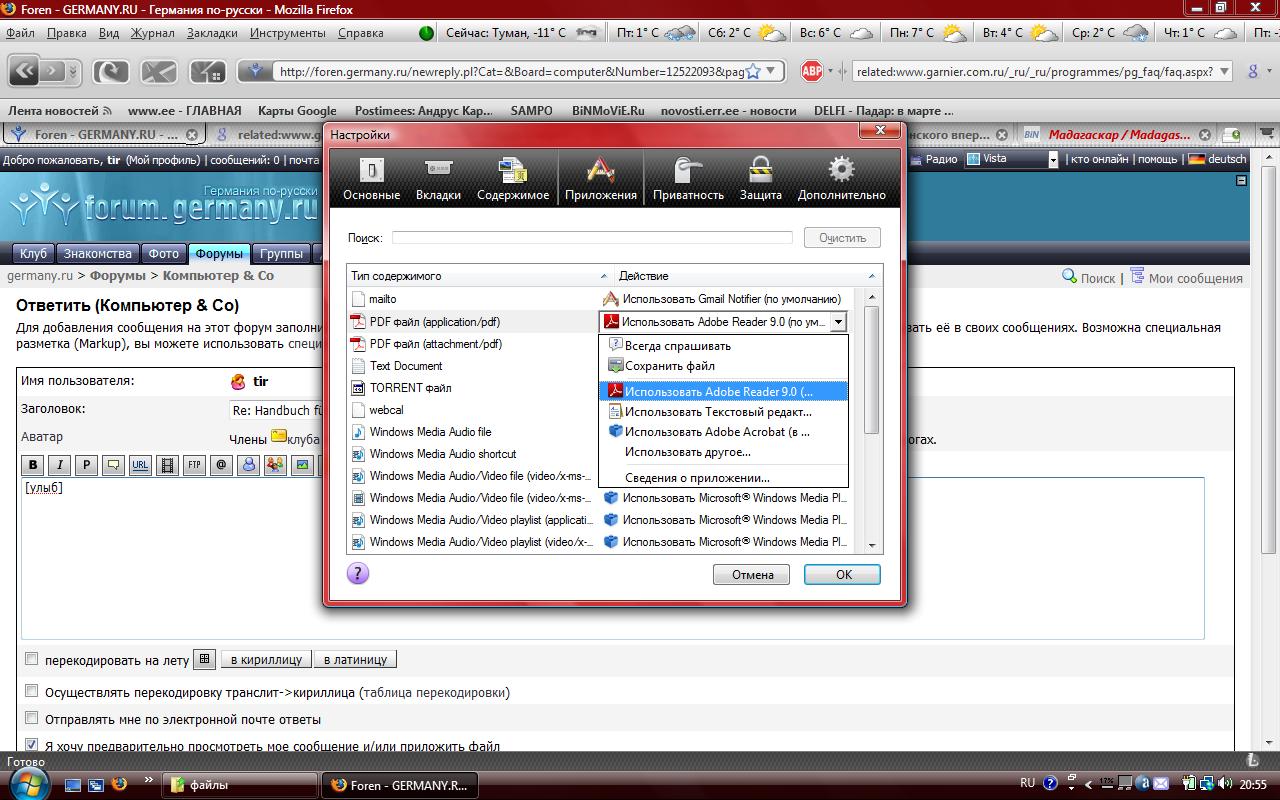Select Использовать Текстовый редактор option

723,411
